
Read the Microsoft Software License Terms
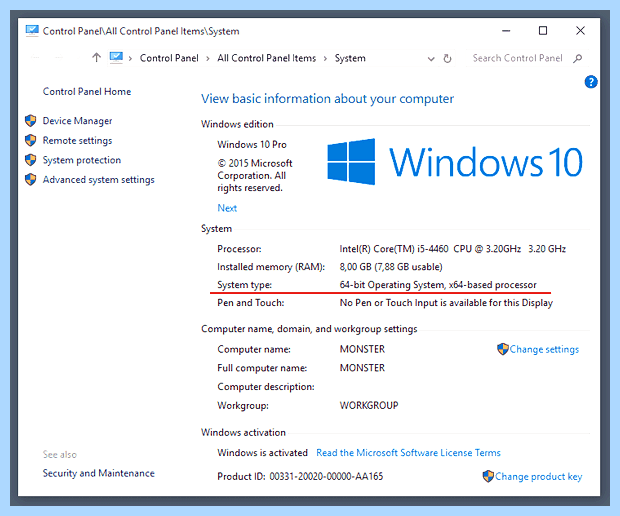408,452
